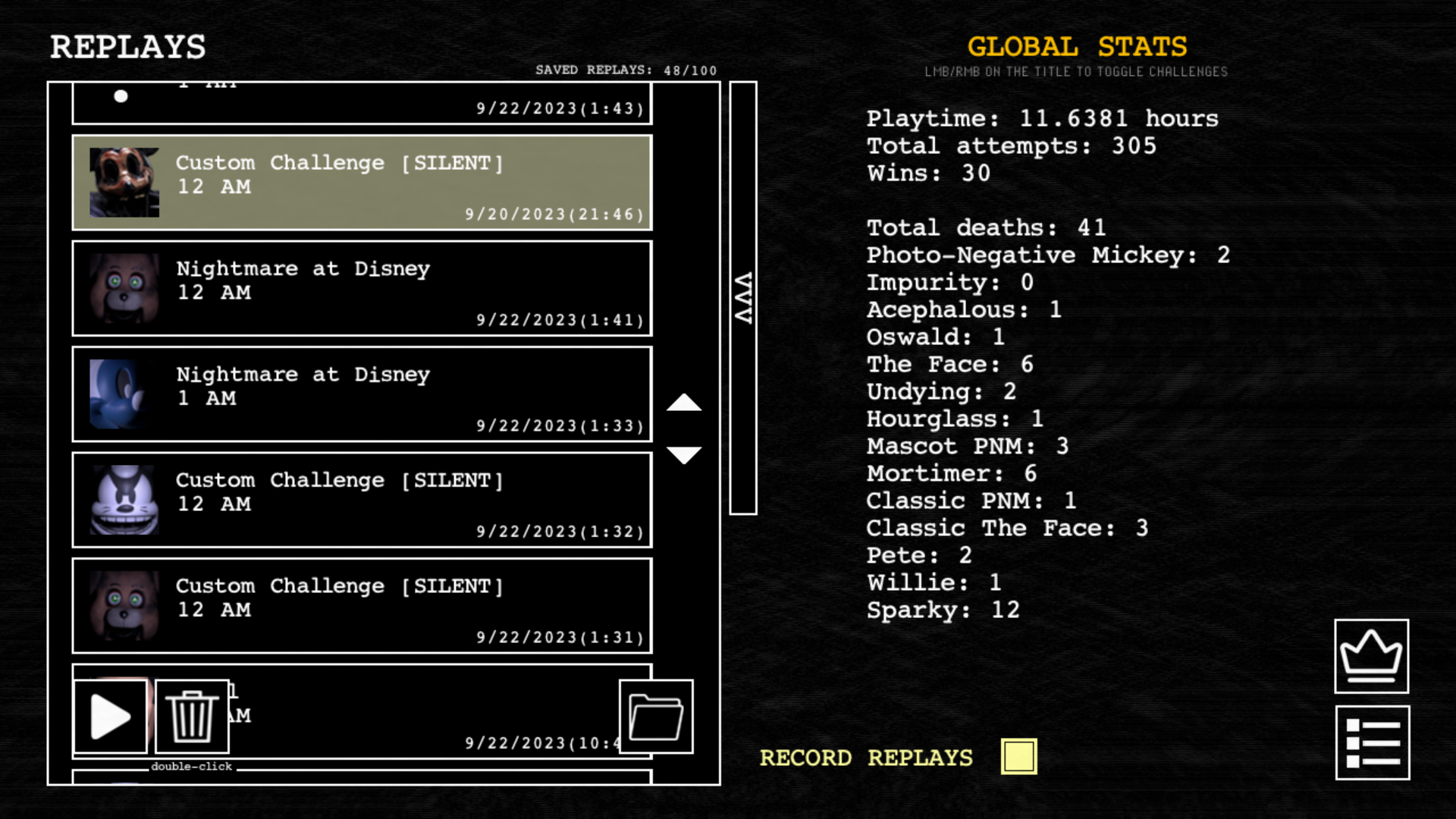Click the melted Mickey thumbnail on highlighted replay
The height and width of the screenshot is (819, 1456).
pyautogui.click(x=124, y=183)
